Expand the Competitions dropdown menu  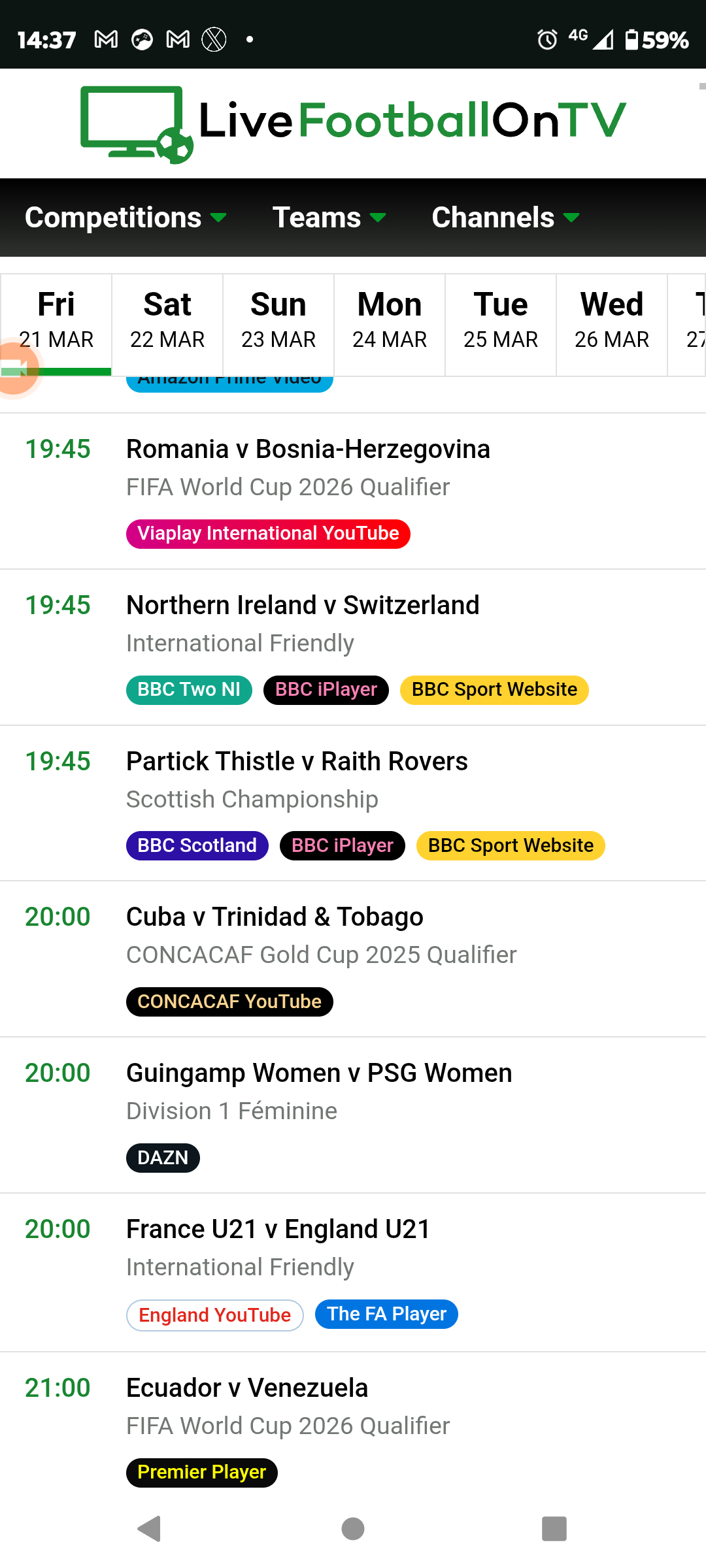point(126,218)
